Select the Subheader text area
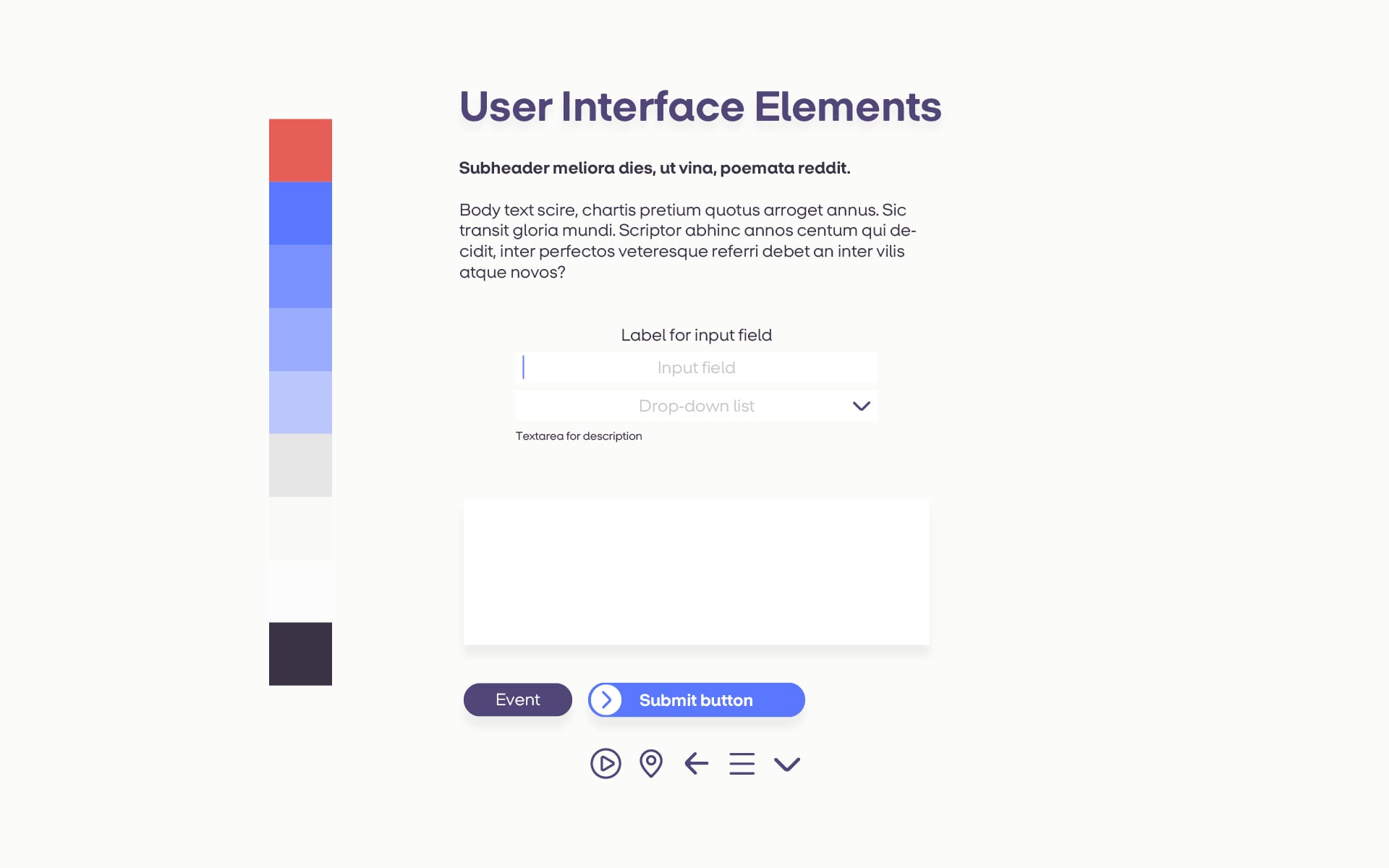Viewport: 1389px width, 868px height. click(654, 167)
